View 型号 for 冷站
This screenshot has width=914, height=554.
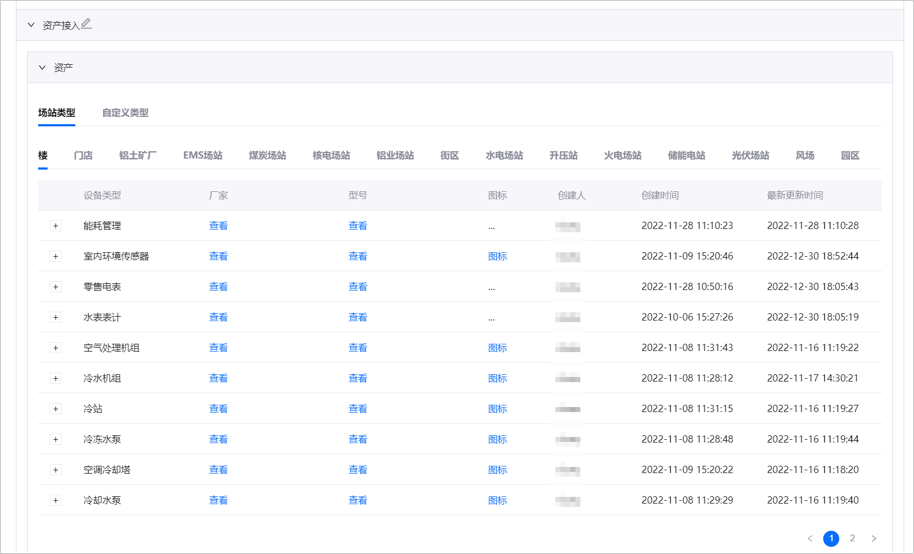358,409
